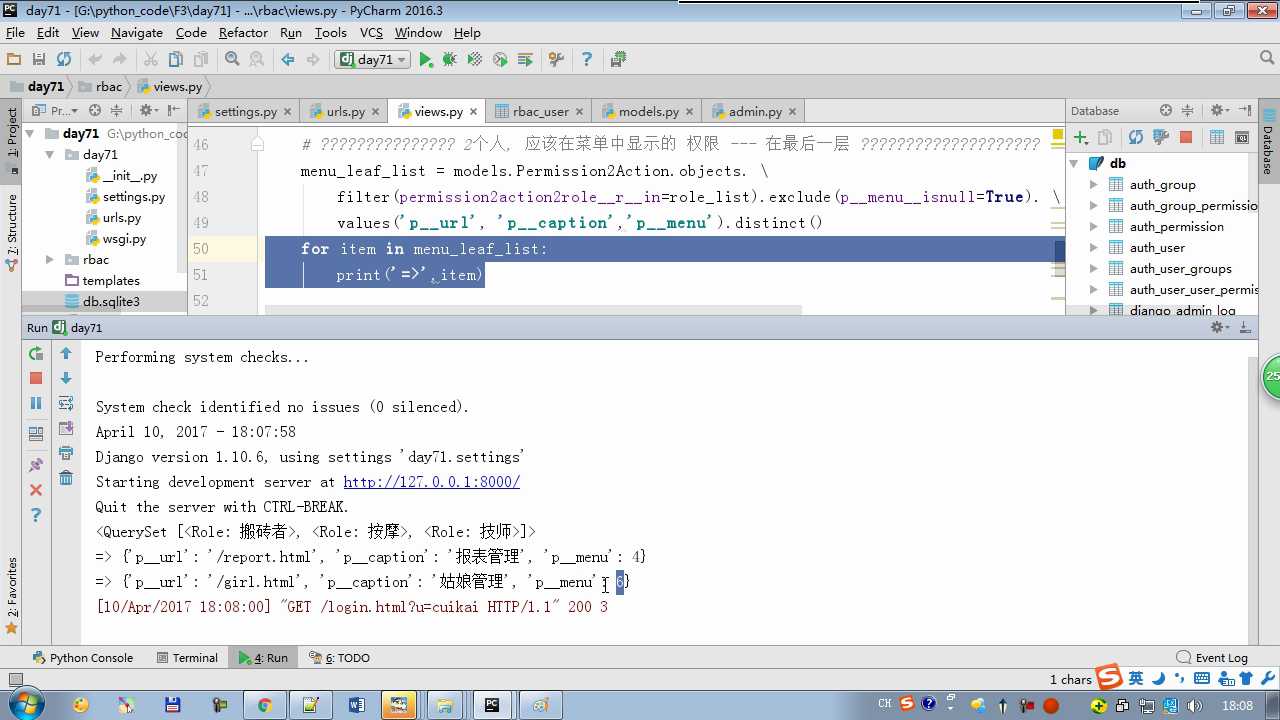Open database table editor icon

click(x=1217, y=137)
